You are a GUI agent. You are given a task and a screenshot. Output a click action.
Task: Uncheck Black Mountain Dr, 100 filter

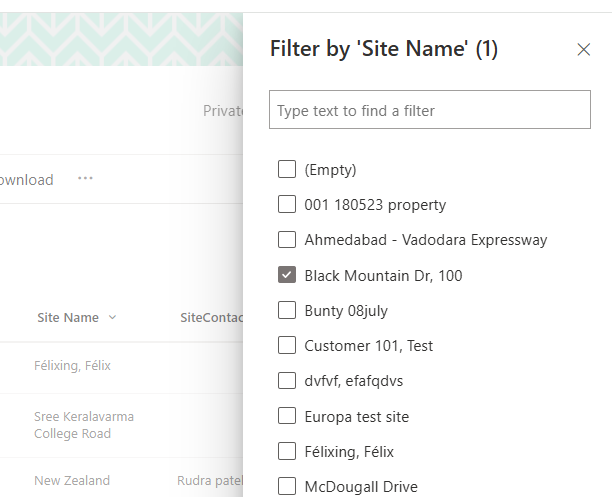(x=287, y=275)
